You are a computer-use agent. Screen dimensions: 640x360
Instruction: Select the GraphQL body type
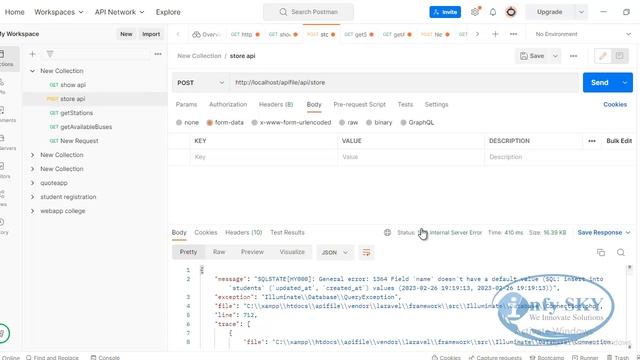pyautogui.click(x=403, y=122)
